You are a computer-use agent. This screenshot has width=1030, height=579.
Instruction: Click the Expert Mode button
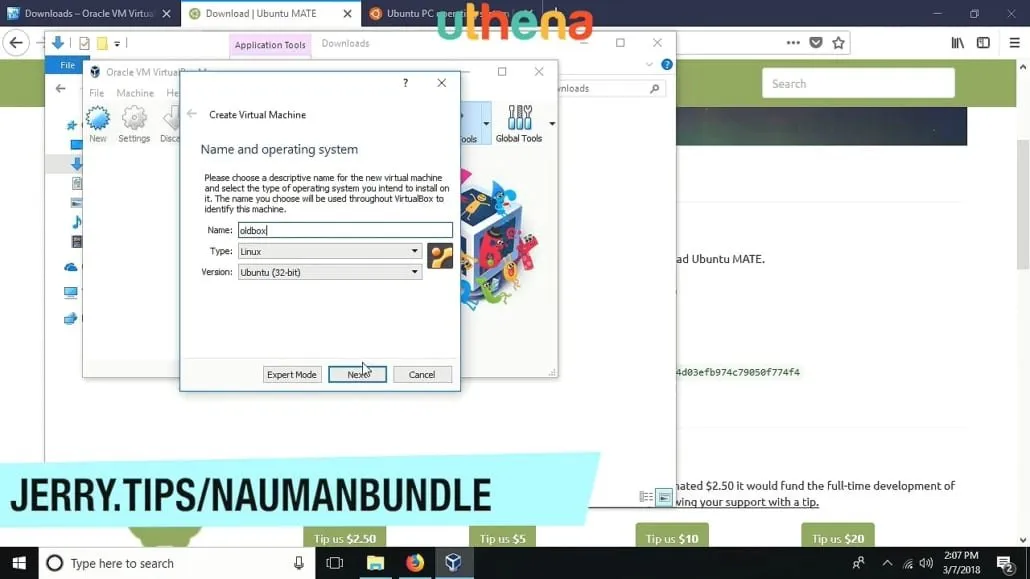[292, 375]
